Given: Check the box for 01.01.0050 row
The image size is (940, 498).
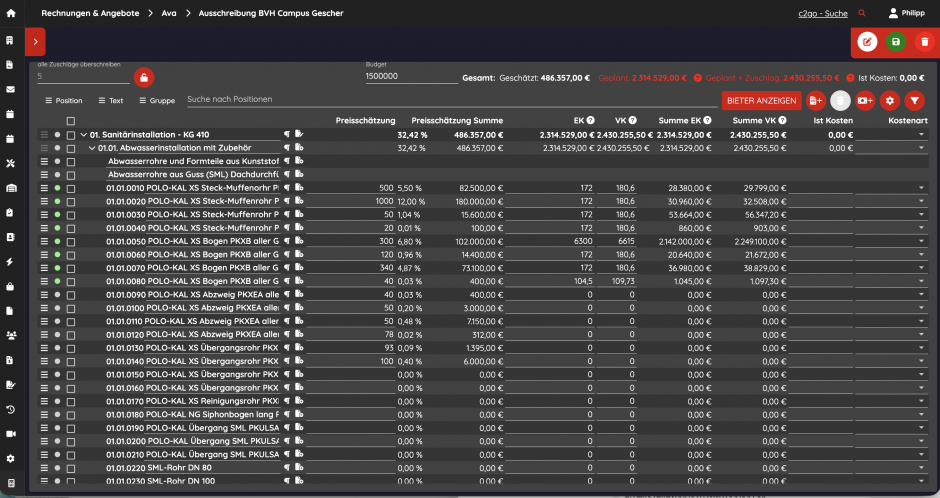Looking at the screenshot, I should click(x=71, y=242).
